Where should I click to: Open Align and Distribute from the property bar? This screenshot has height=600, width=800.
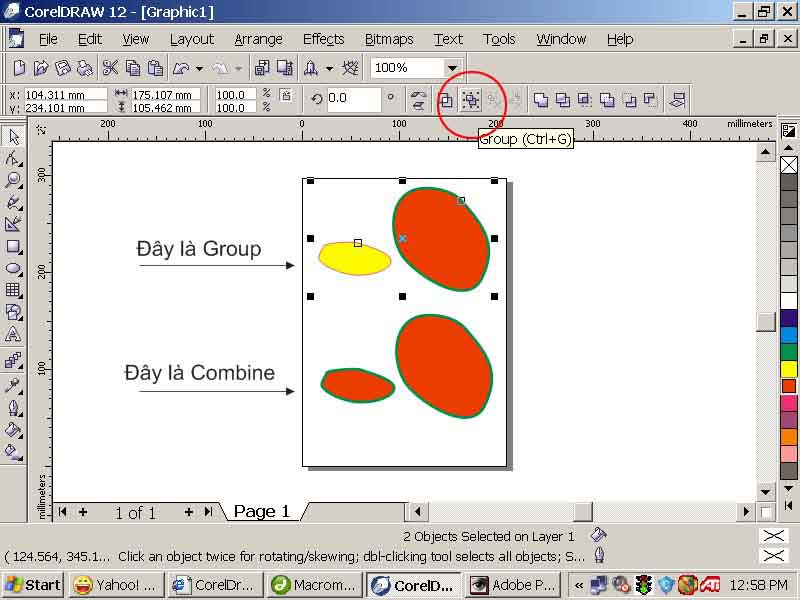(678, 100)
